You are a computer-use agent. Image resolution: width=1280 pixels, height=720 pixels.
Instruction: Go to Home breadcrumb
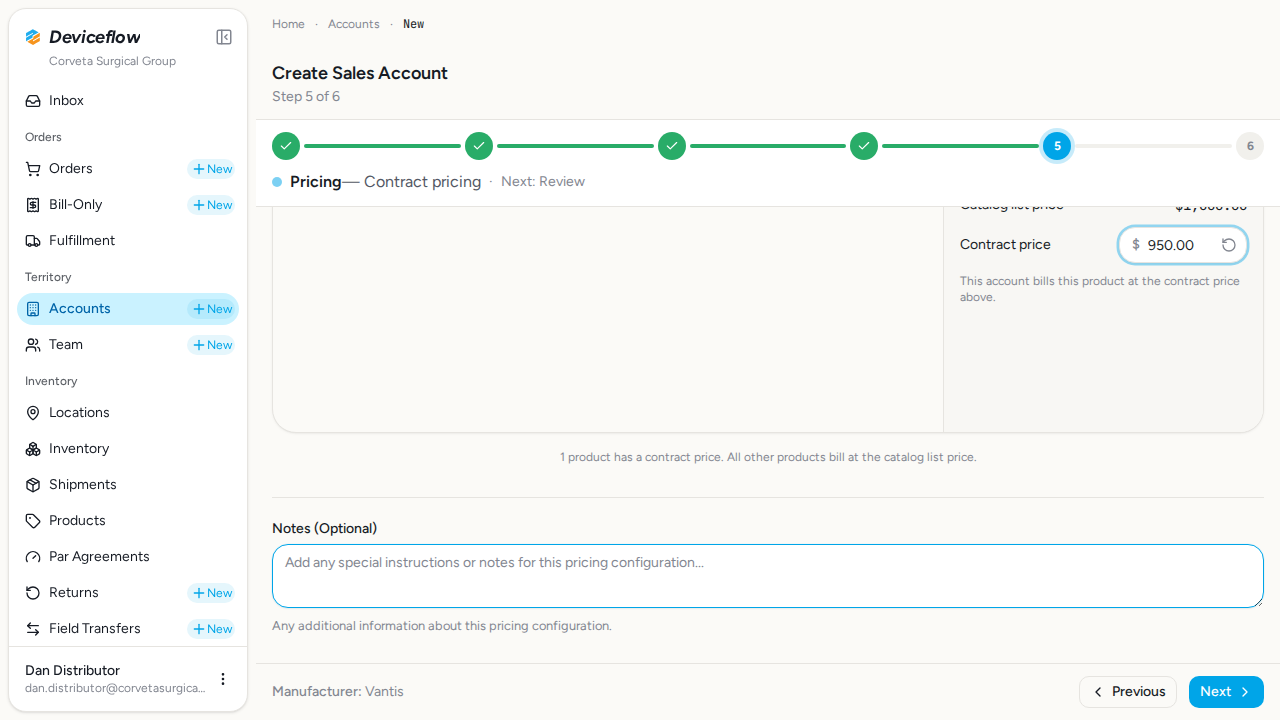pos(288,24)
